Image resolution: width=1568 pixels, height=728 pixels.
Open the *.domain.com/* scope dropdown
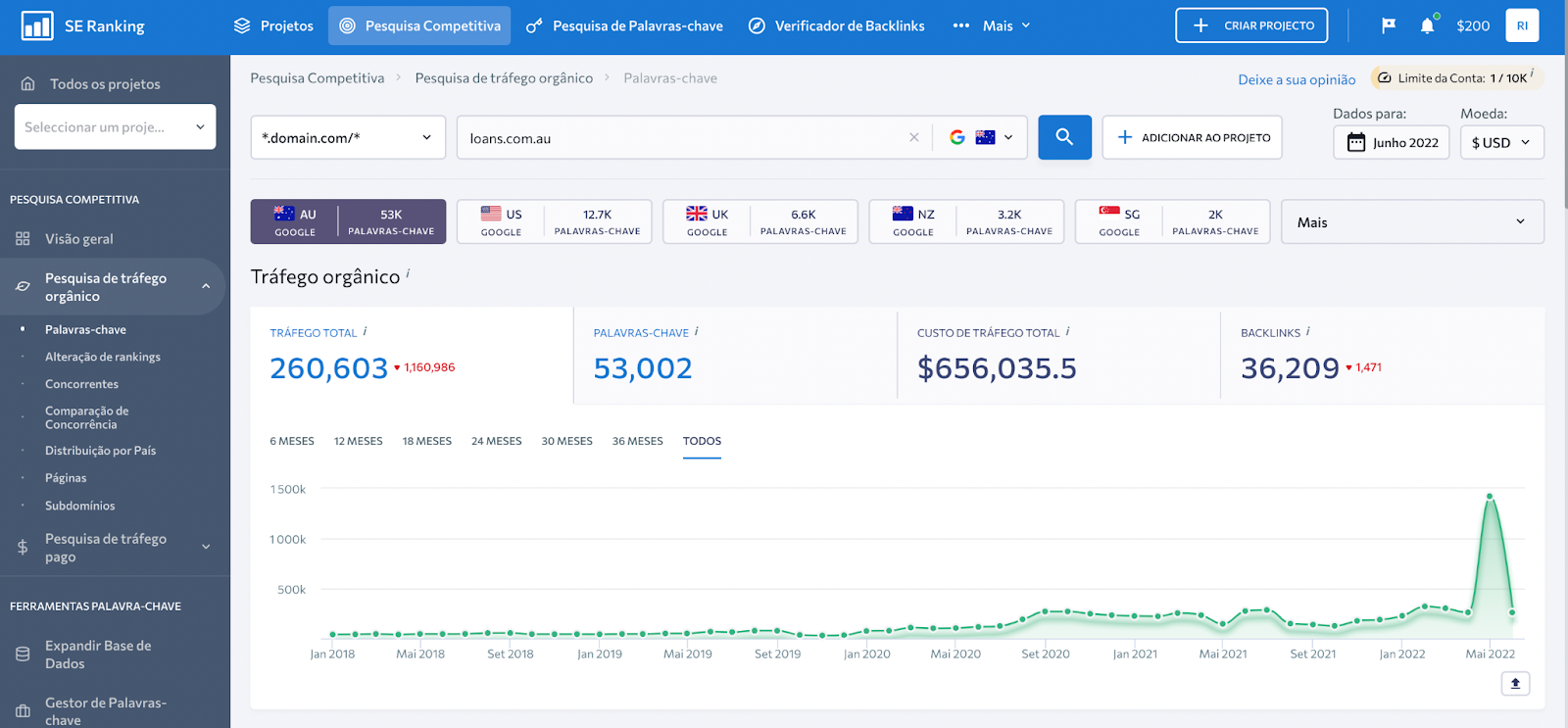point(348,137)
